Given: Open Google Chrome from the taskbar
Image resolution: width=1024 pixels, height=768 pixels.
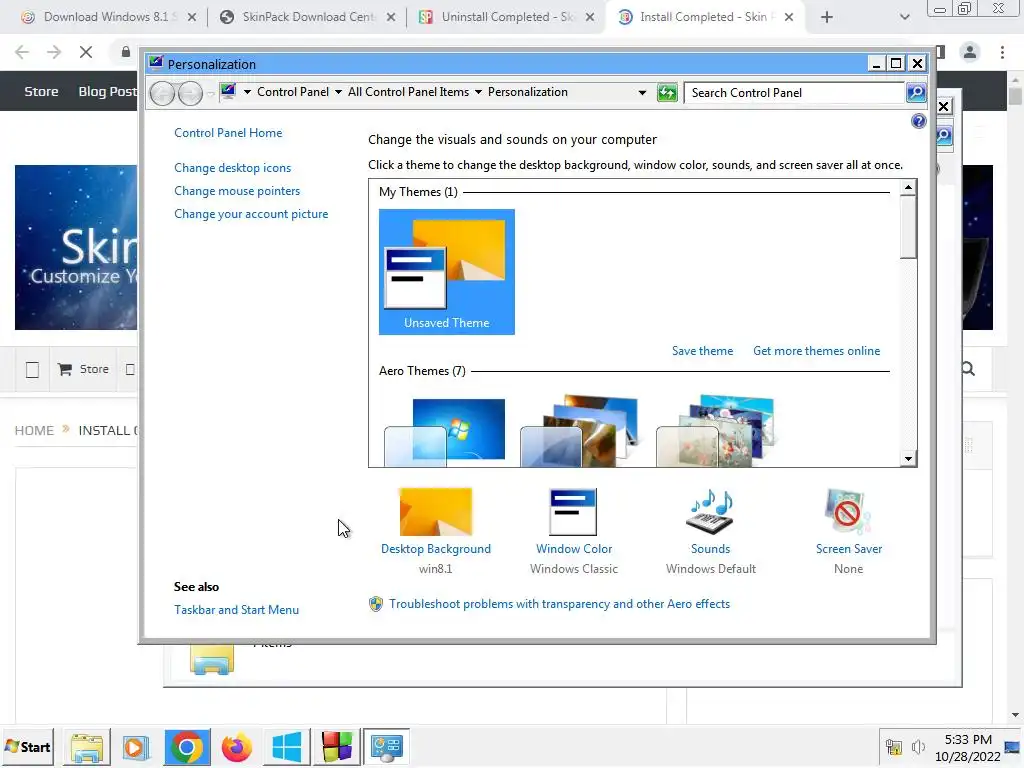Looking at the screenshot, I should [187, 747].
